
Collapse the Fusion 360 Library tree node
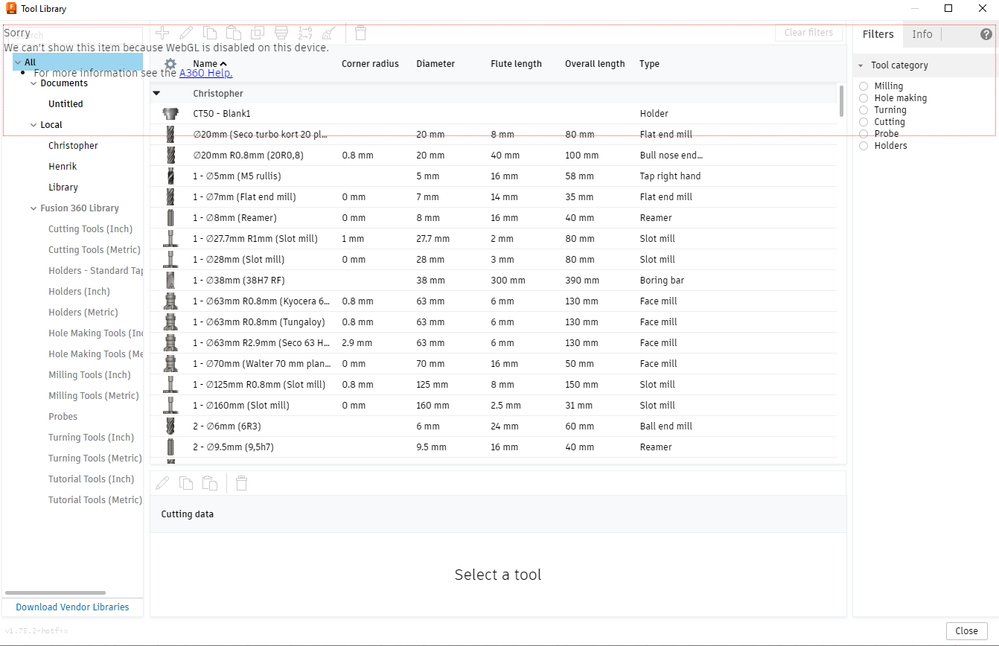pos(34,208)
